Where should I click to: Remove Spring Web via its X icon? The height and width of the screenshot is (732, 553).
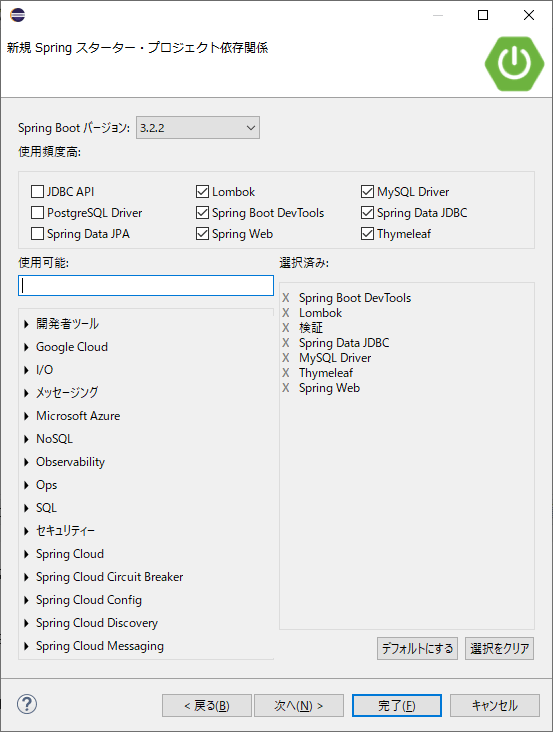[x=286, y=387]
